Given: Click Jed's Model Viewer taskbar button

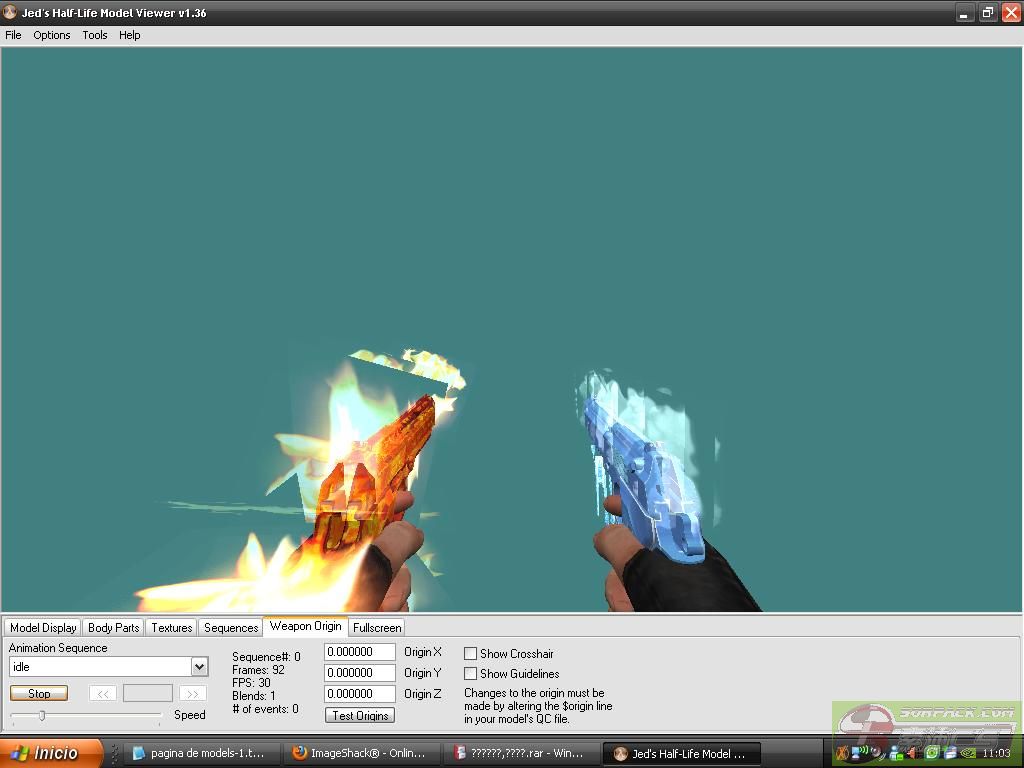Looking at the screenshot, I should 680,753.
